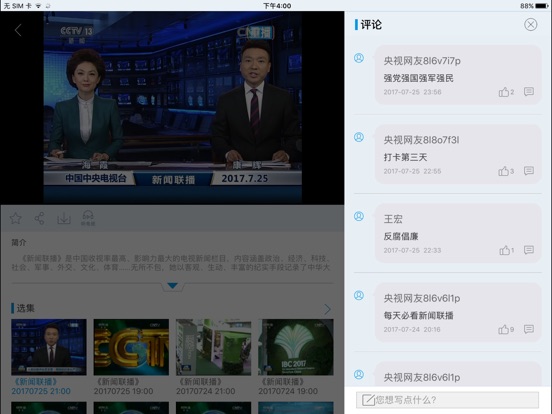Screen dimensions: 552x414
Task: Reply to the comment 打卡第三天
Action: pos(529,171)
